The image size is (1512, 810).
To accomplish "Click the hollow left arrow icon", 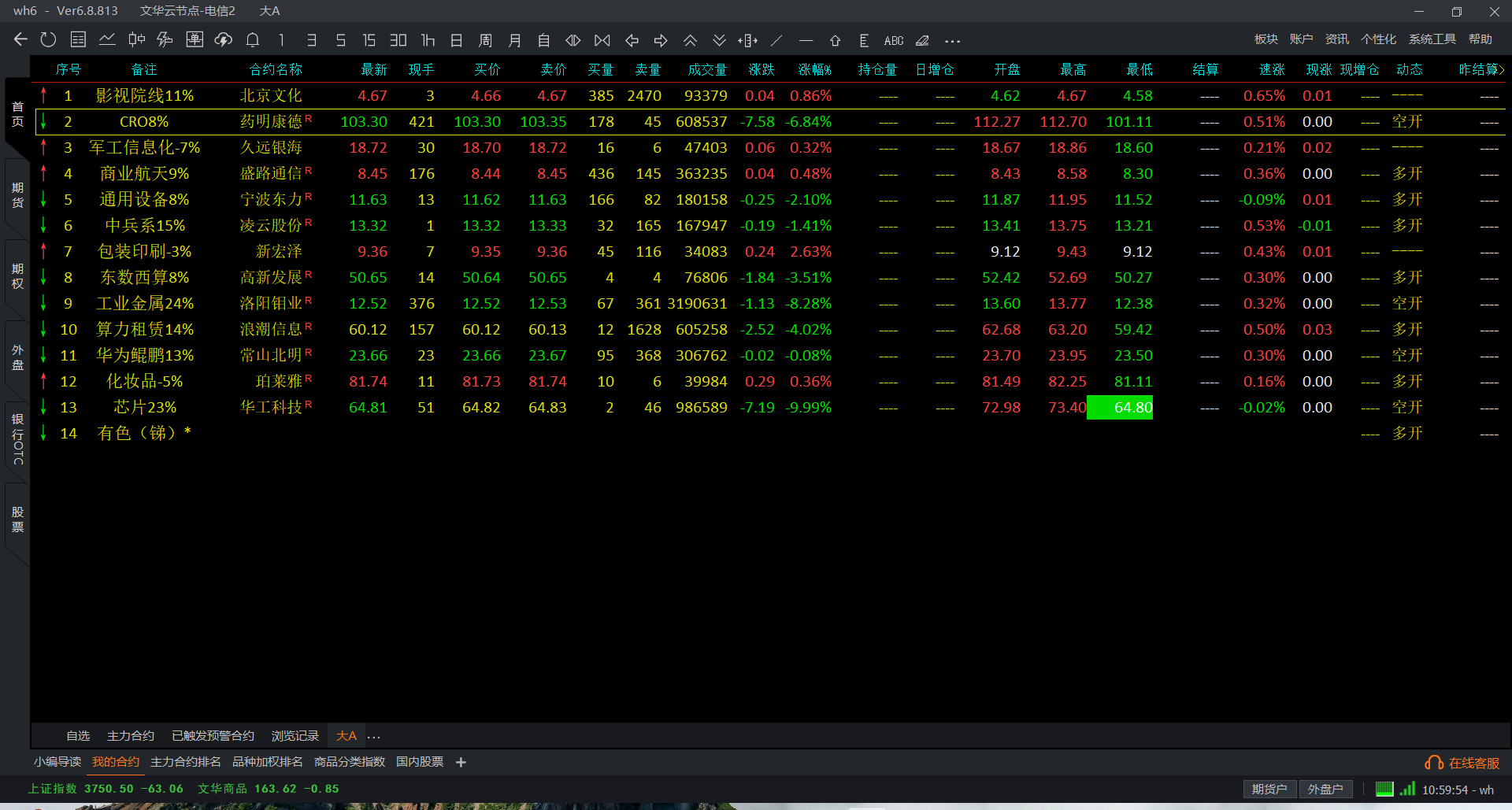I will coord(632,40).
